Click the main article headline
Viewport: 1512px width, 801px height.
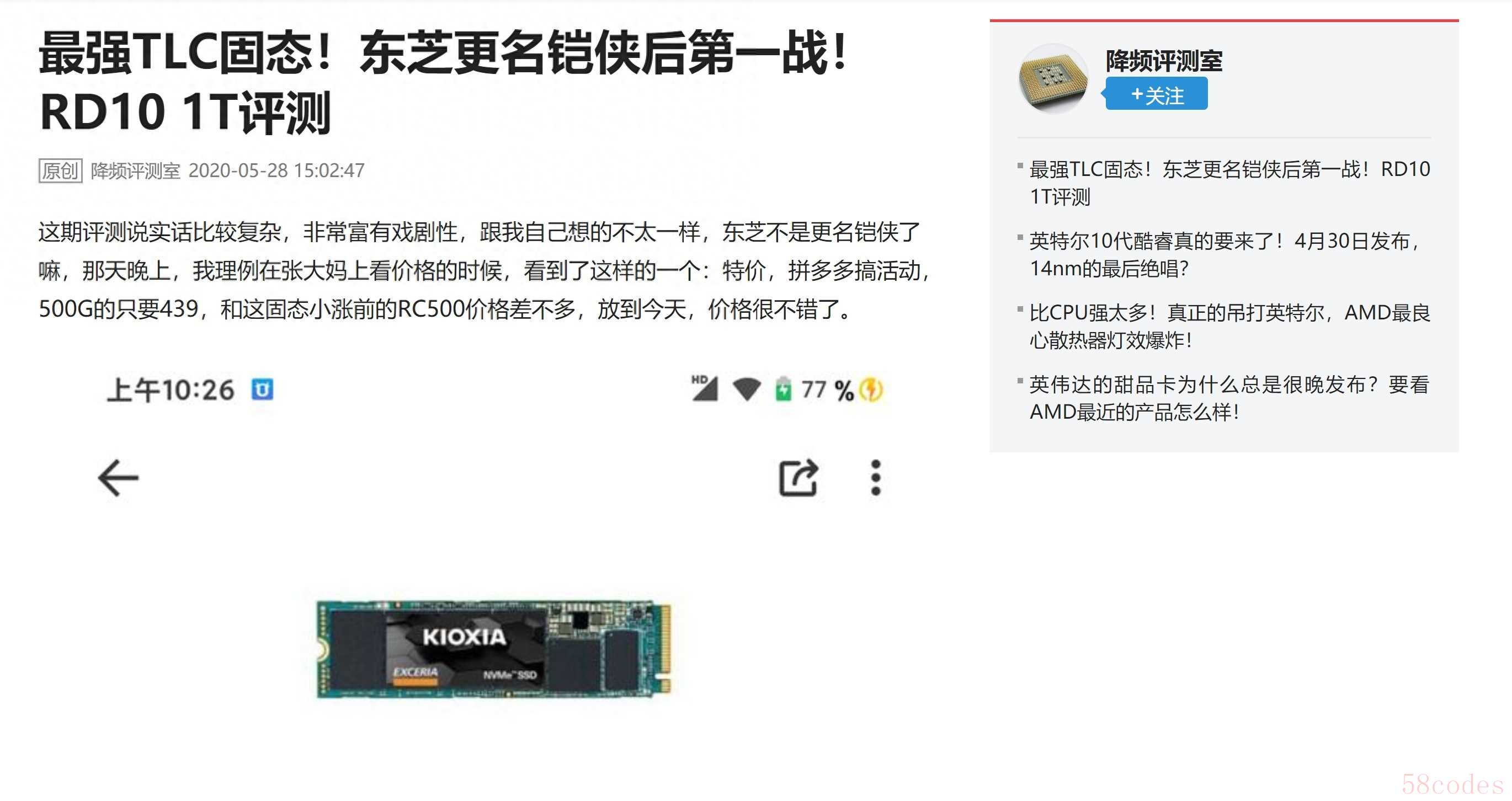444,82
